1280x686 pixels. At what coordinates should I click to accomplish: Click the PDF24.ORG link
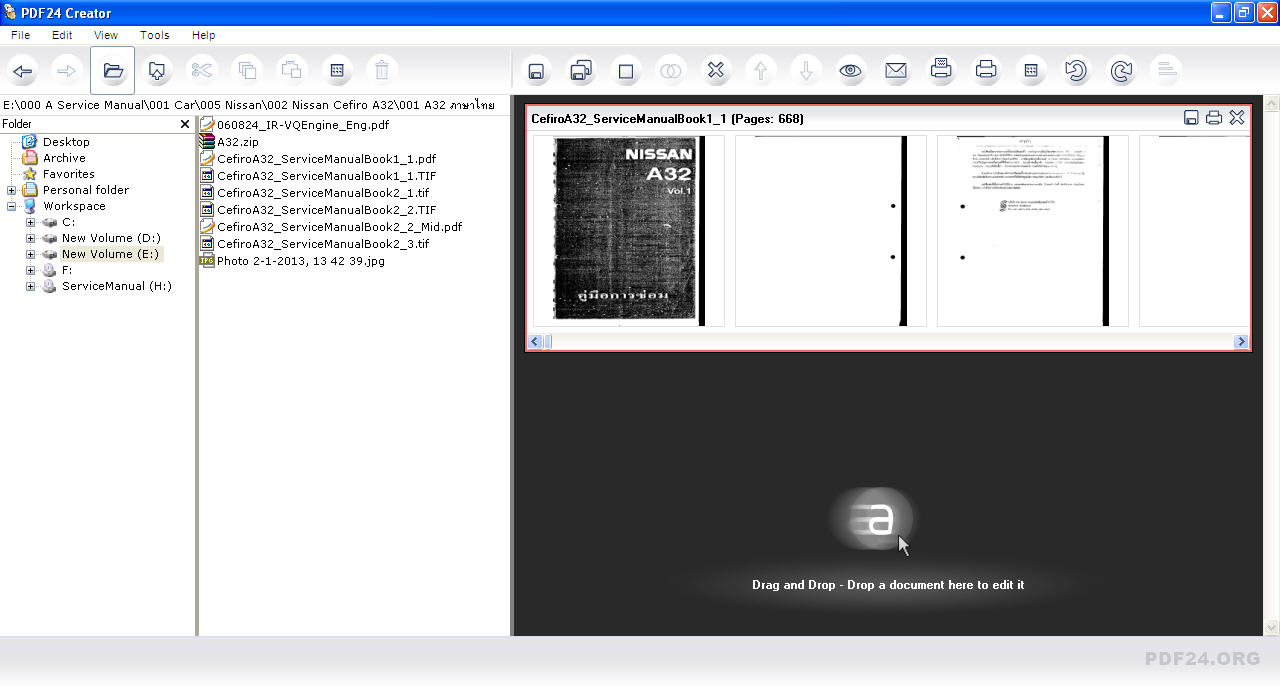(1202, 658)
